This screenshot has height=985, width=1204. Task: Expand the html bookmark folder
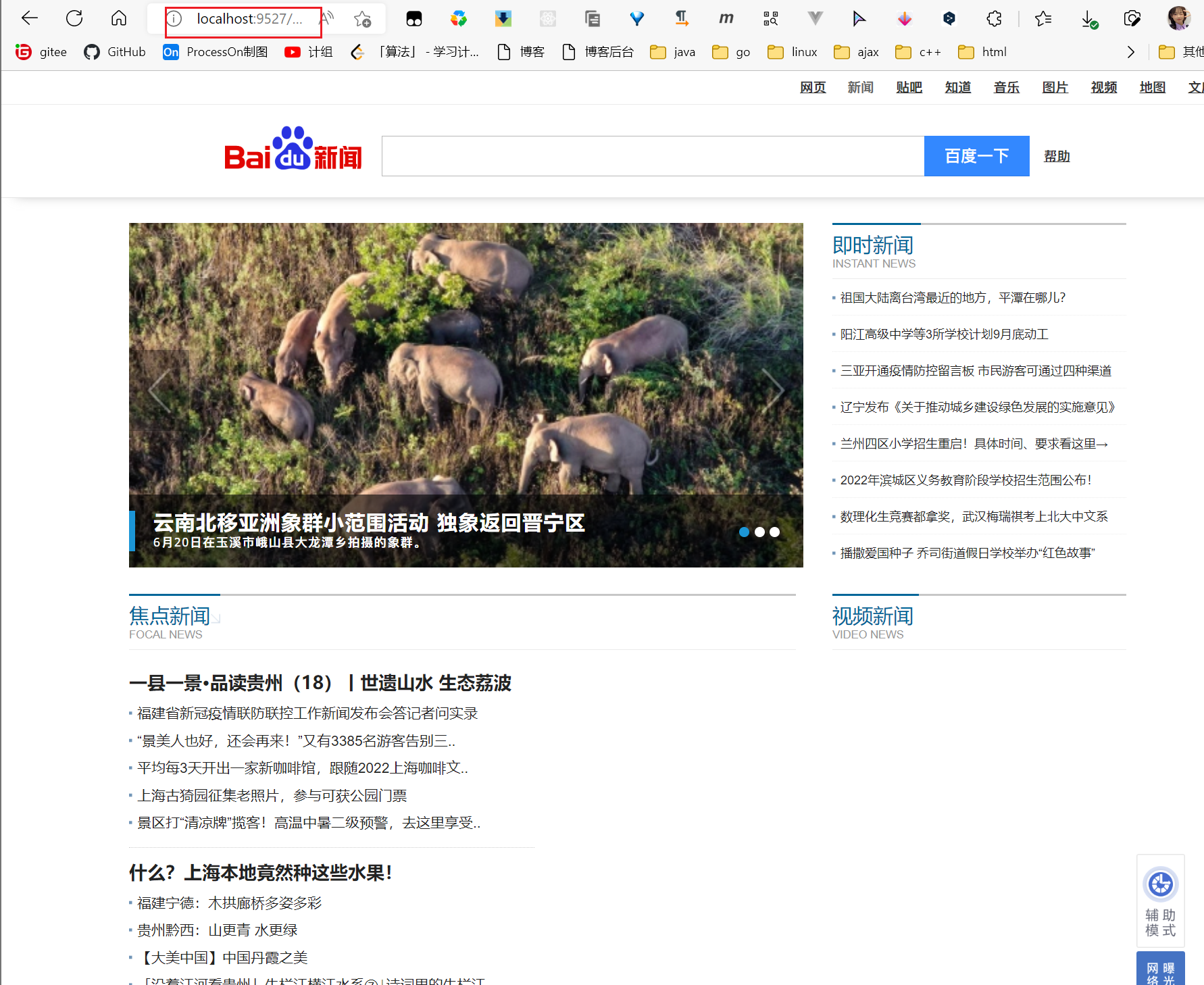[982, 52]
